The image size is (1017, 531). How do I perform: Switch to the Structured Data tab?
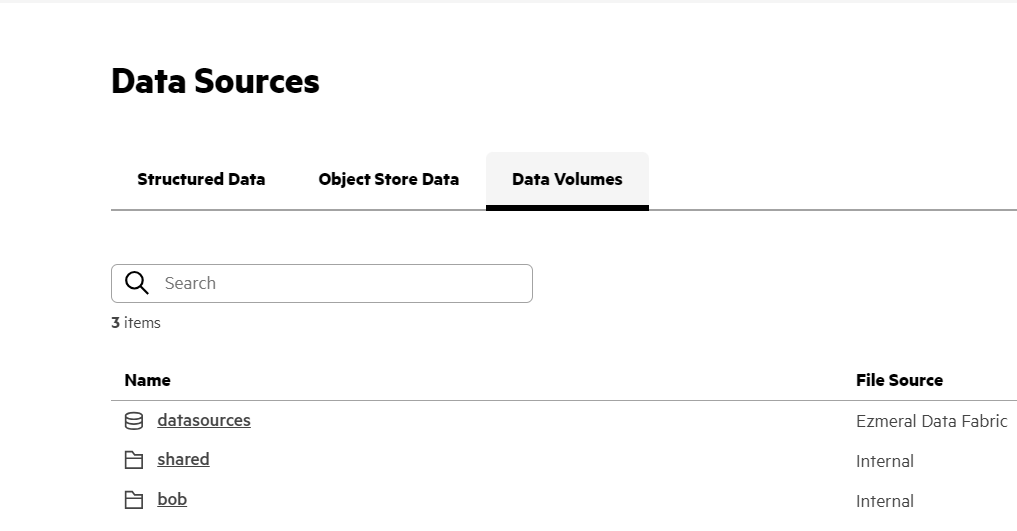pos(201,180)
